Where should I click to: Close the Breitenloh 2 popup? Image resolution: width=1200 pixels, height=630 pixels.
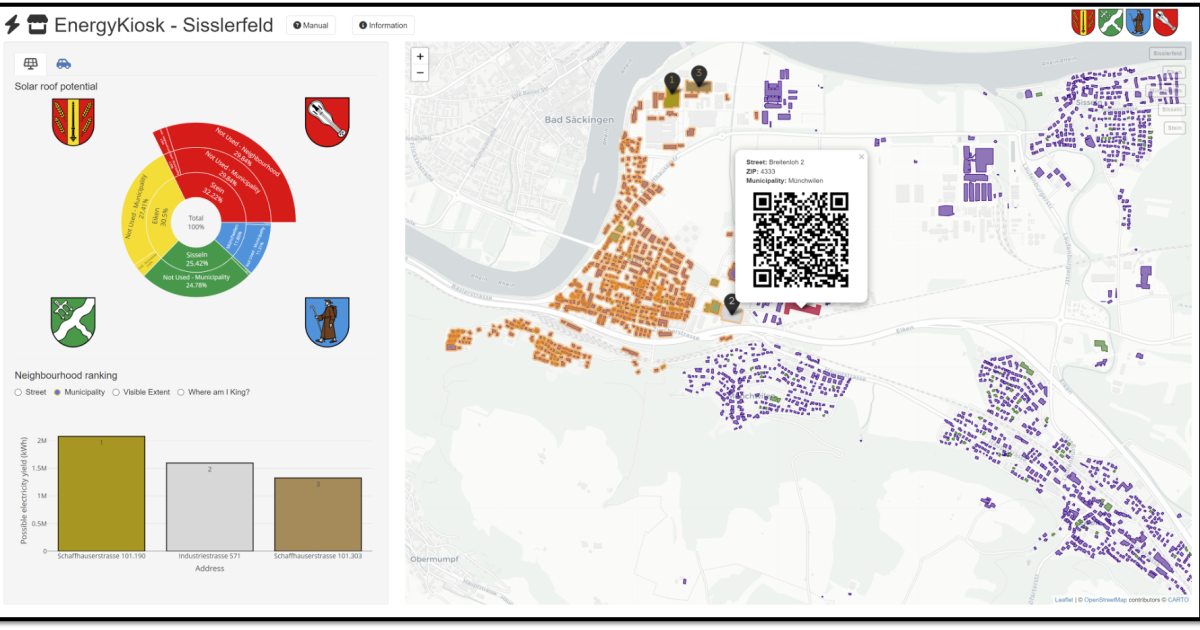pos(861,157)
